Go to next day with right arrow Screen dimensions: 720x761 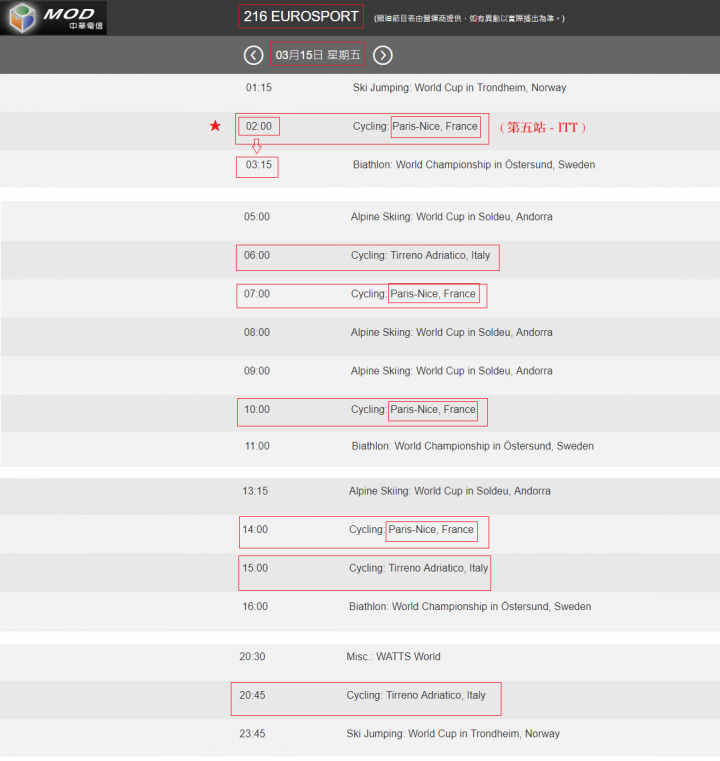point(383,55)
